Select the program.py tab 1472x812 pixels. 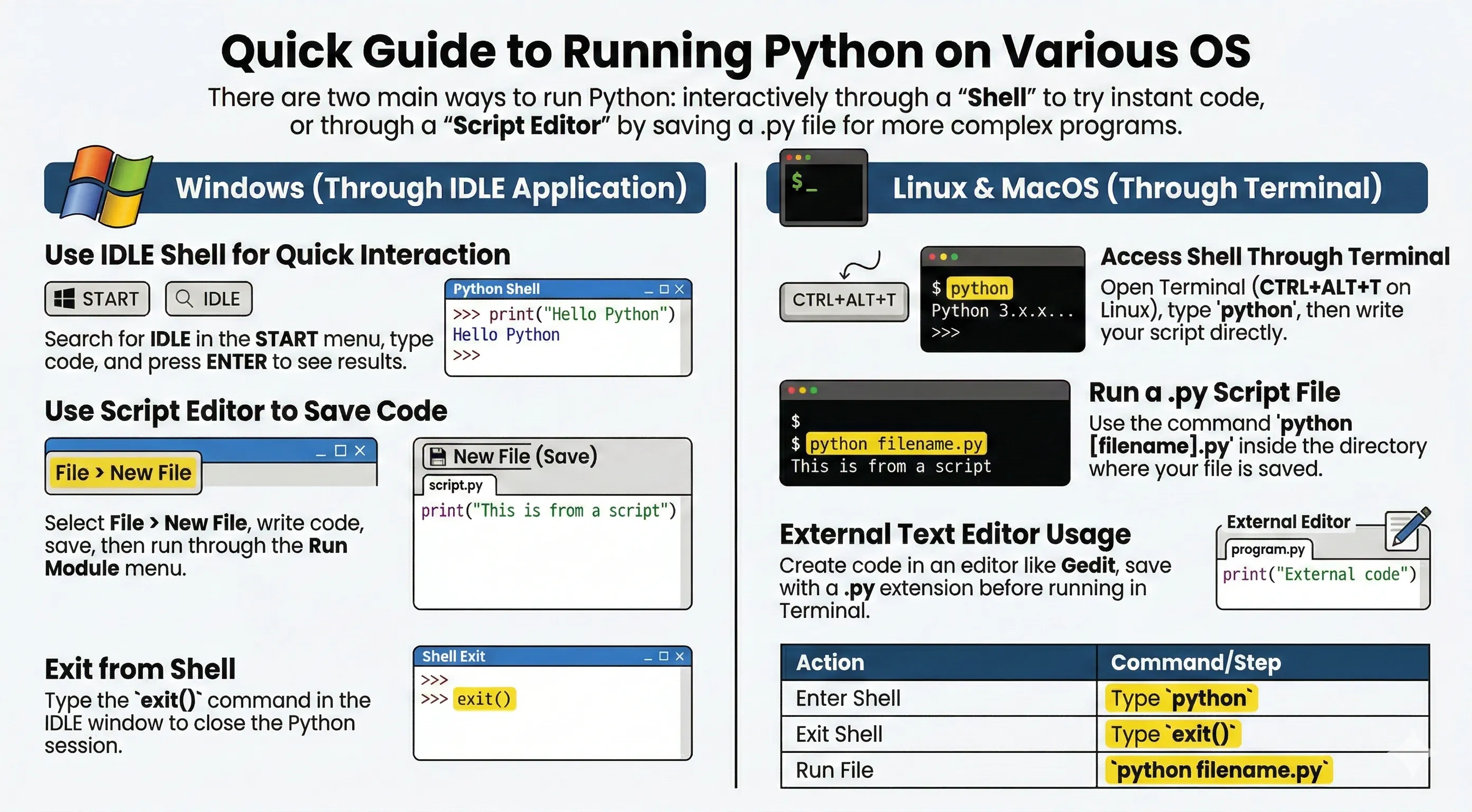click(1268, 549)
